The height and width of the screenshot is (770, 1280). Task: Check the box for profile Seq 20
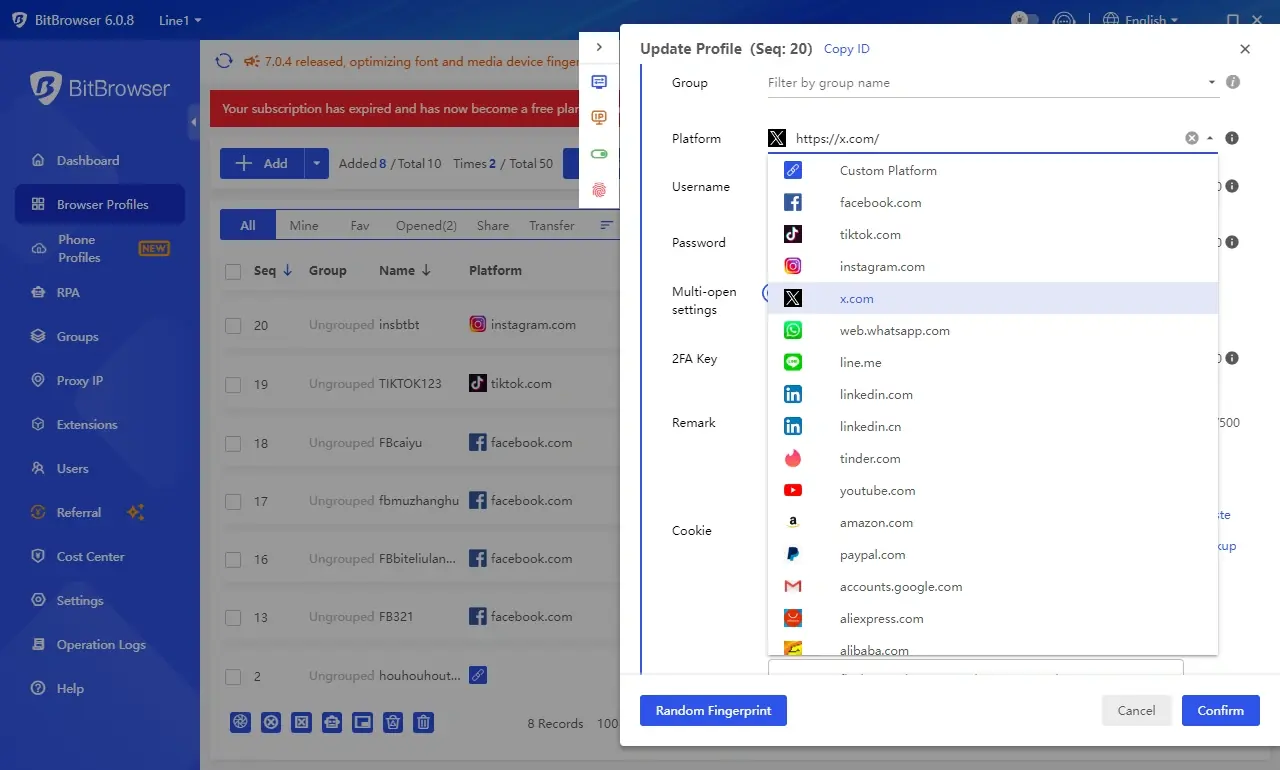coord(233,325)
